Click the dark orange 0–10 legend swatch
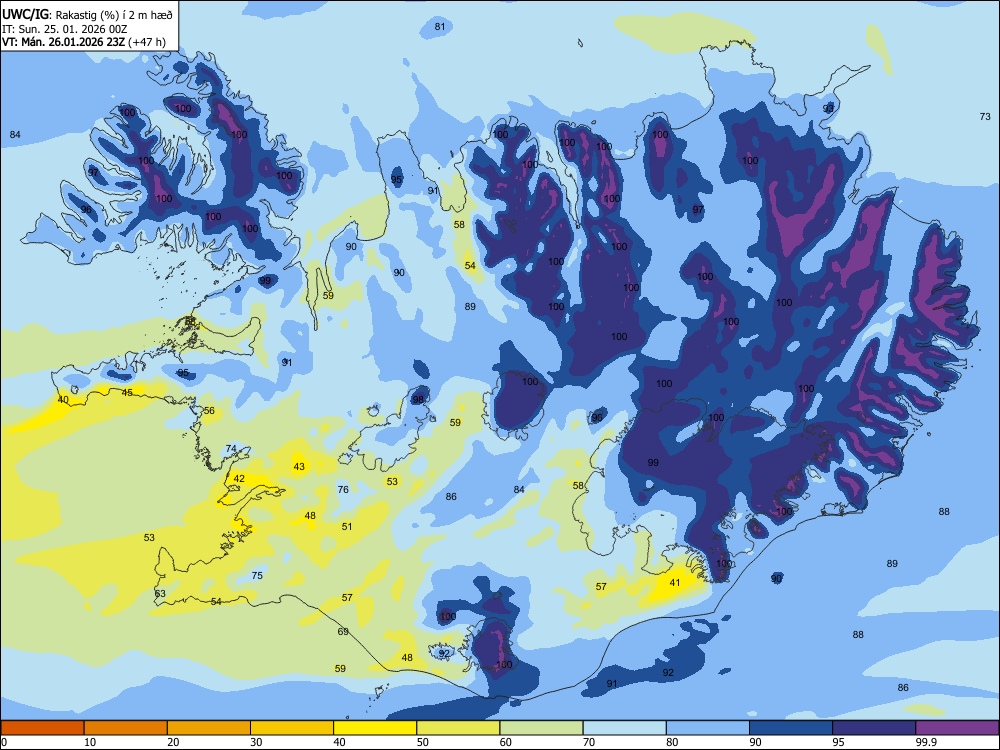Image resolution: width=1000 pixels, height=750 pixels. click(42, 728)
